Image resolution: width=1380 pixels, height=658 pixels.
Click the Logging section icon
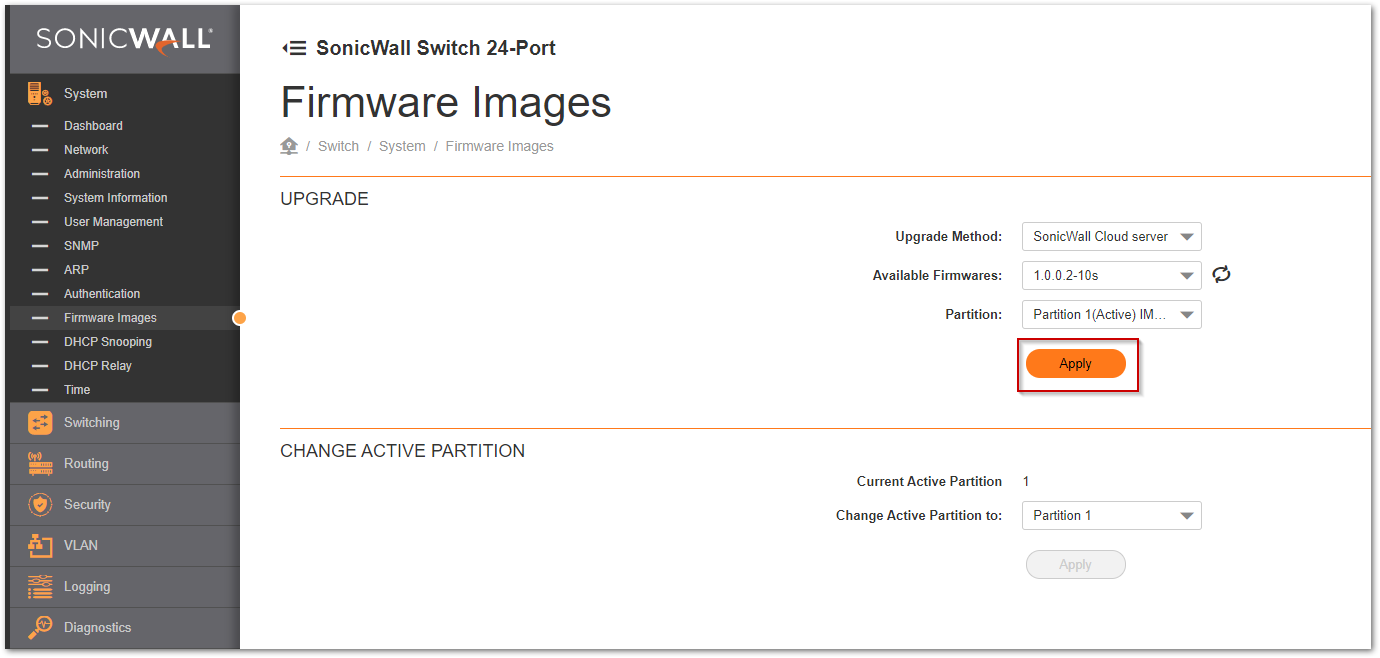pyautogui.click(x=40, y=587)
